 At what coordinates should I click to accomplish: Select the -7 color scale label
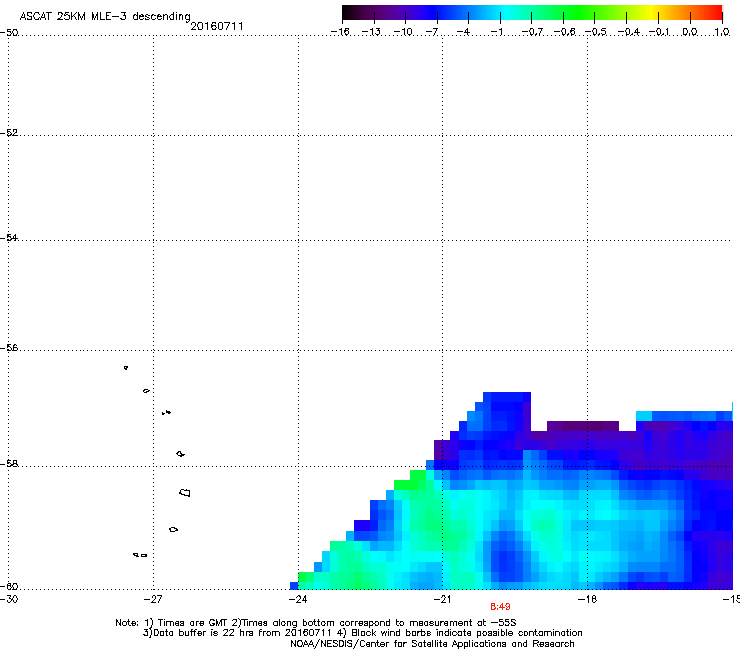[432, 32]
